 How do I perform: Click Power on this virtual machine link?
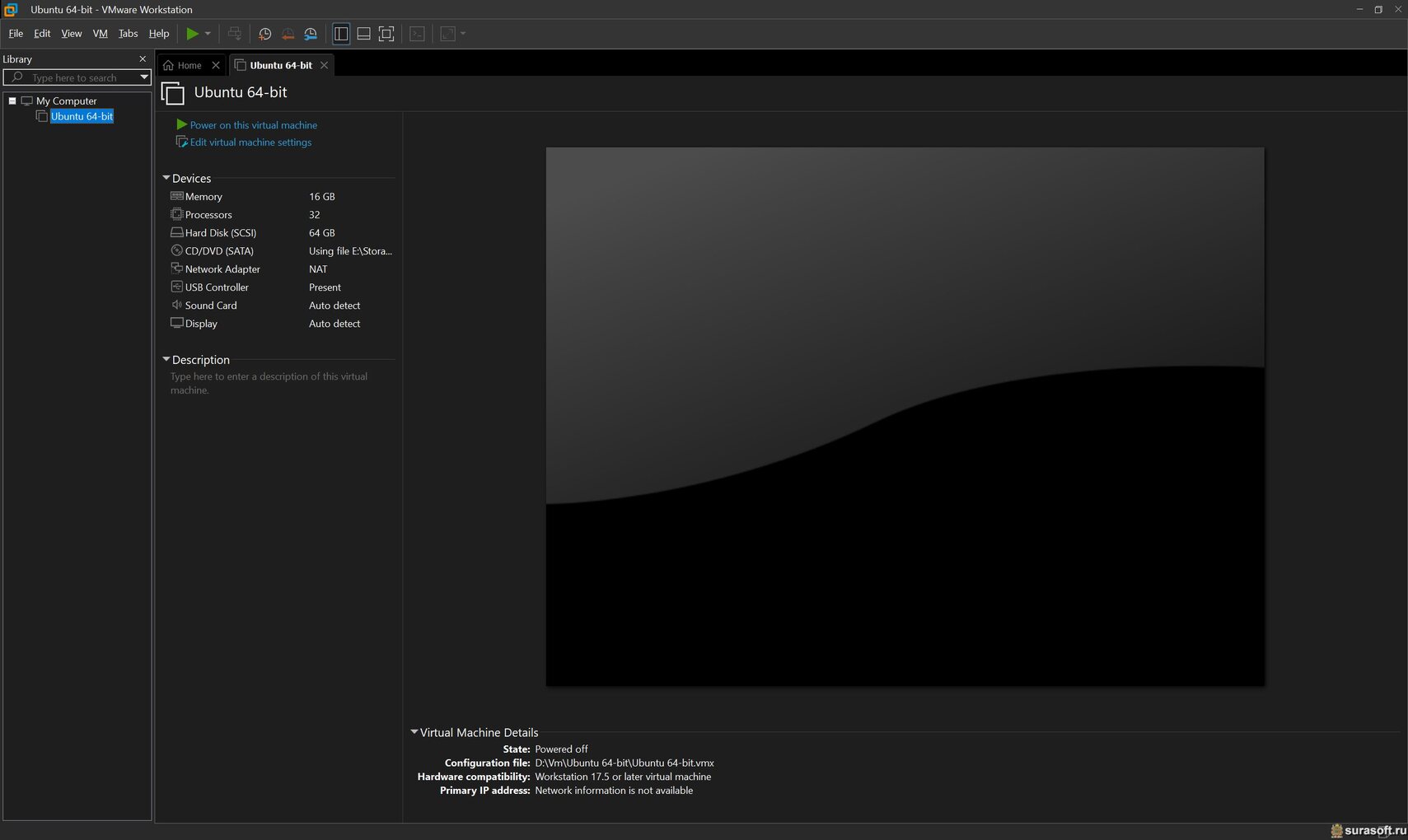click(254, 125)
